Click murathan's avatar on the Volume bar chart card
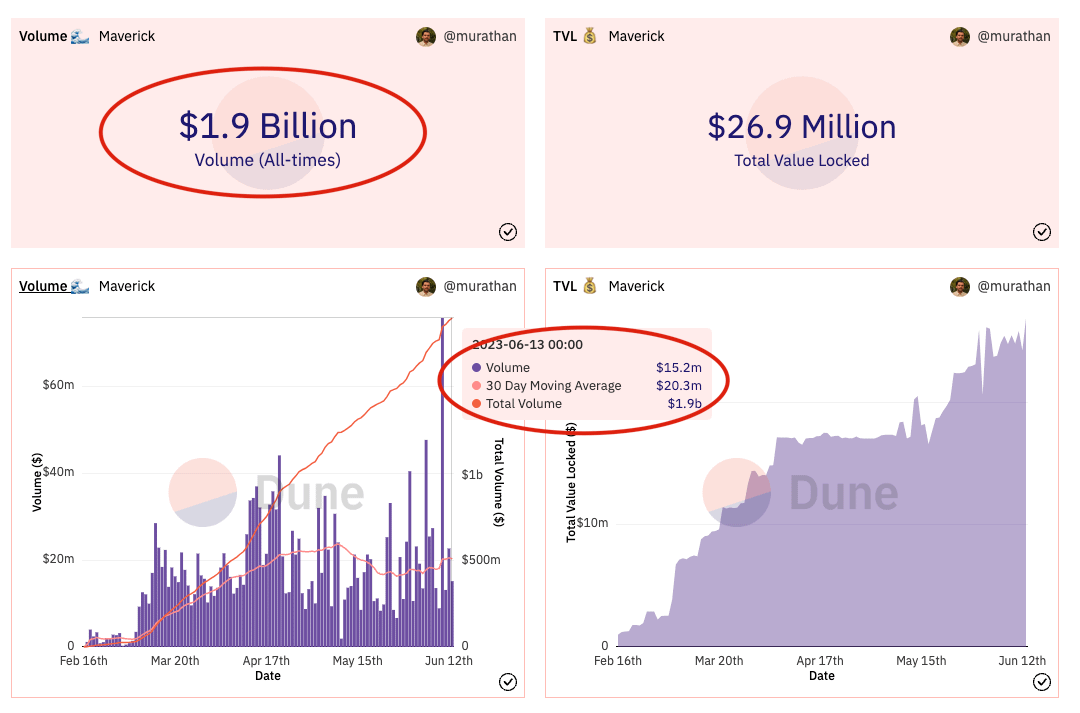Image resolution: width=1080 pixels, height=713 pixels. (426, 287)
